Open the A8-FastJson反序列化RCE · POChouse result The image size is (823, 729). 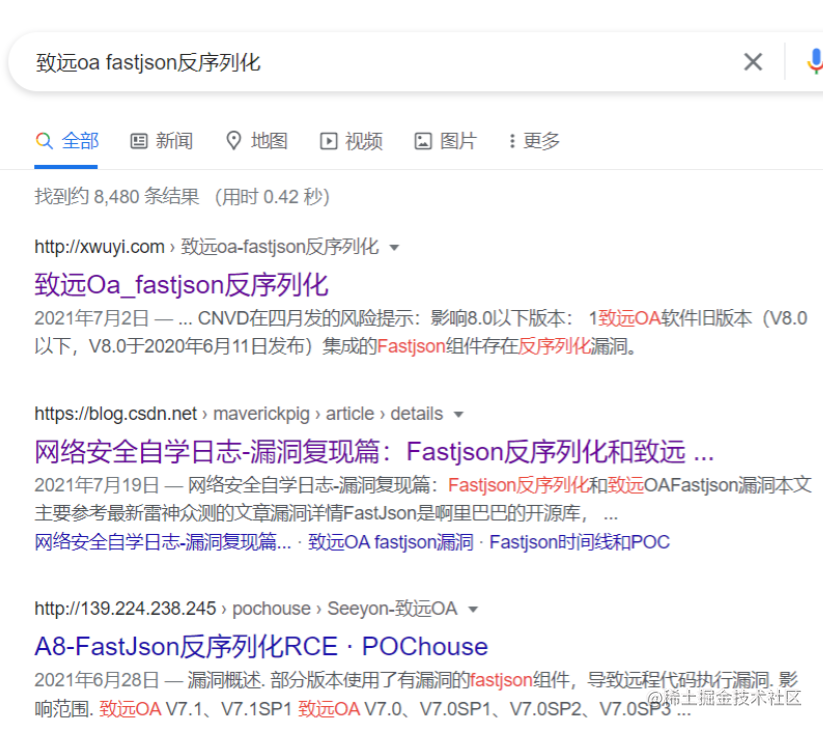[261, 646]
